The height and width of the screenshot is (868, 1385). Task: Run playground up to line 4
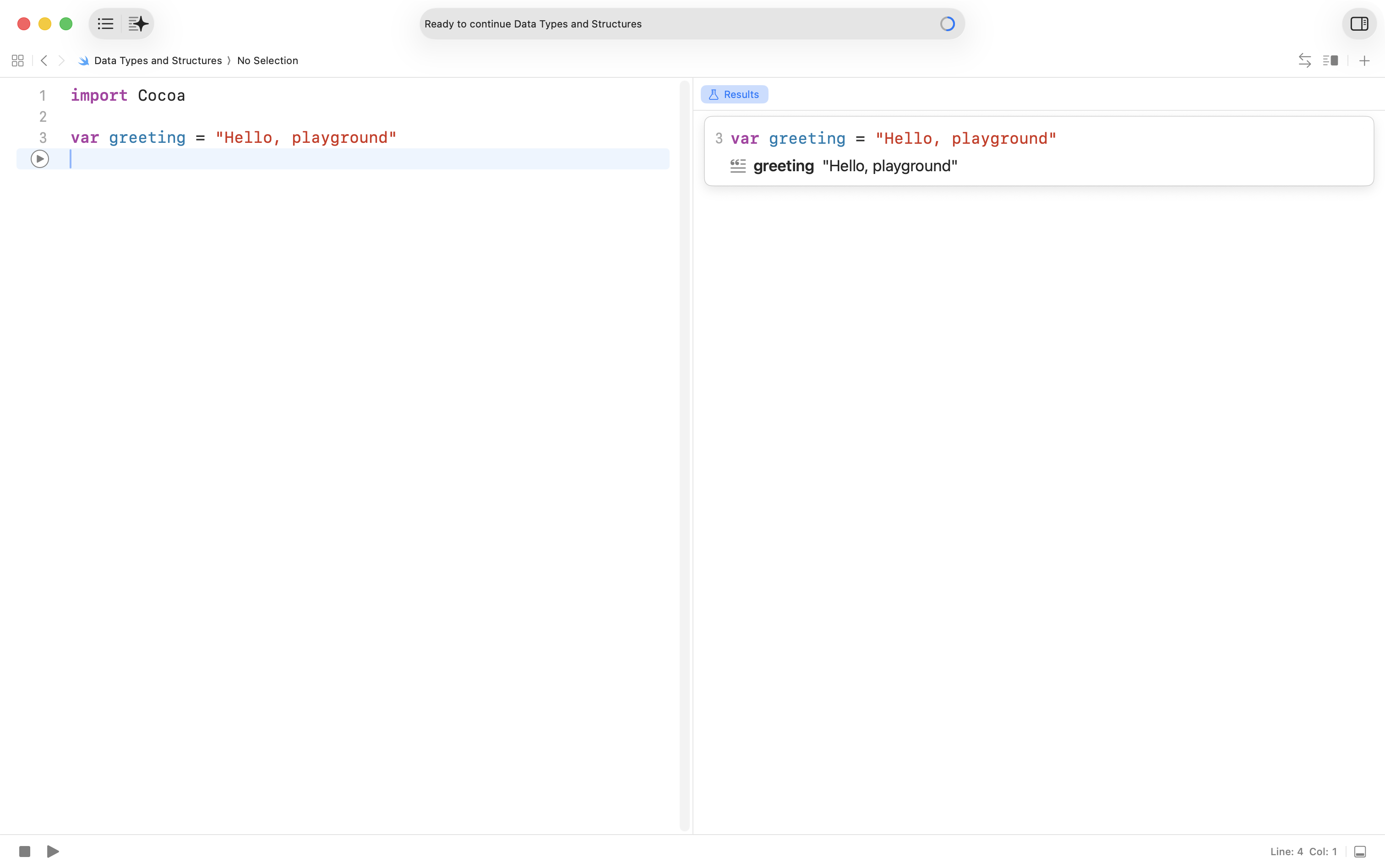point(40,158)
